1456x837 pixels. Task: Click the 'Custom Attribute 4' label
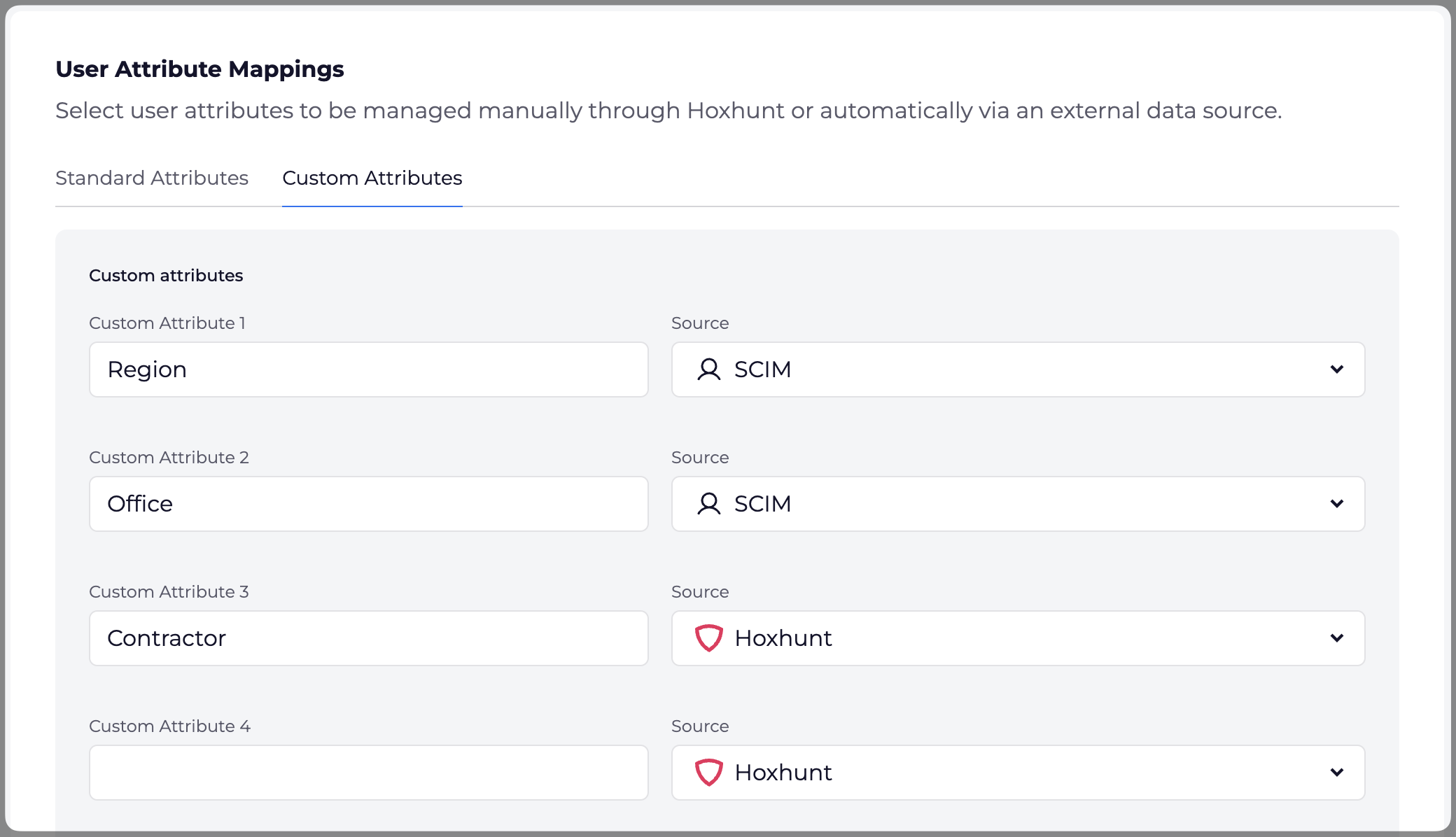tap(169, 726)
